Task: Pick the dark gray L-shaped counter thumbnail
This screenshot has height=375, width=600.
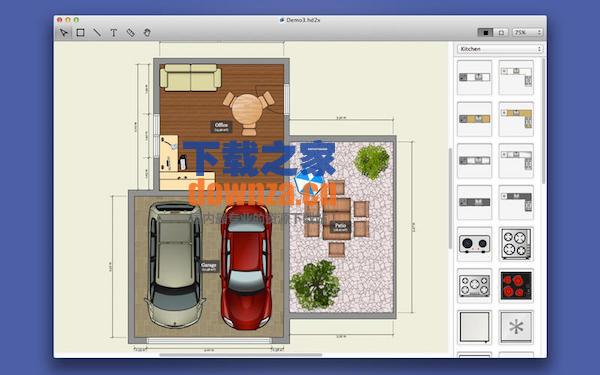Action: point(516,202)
